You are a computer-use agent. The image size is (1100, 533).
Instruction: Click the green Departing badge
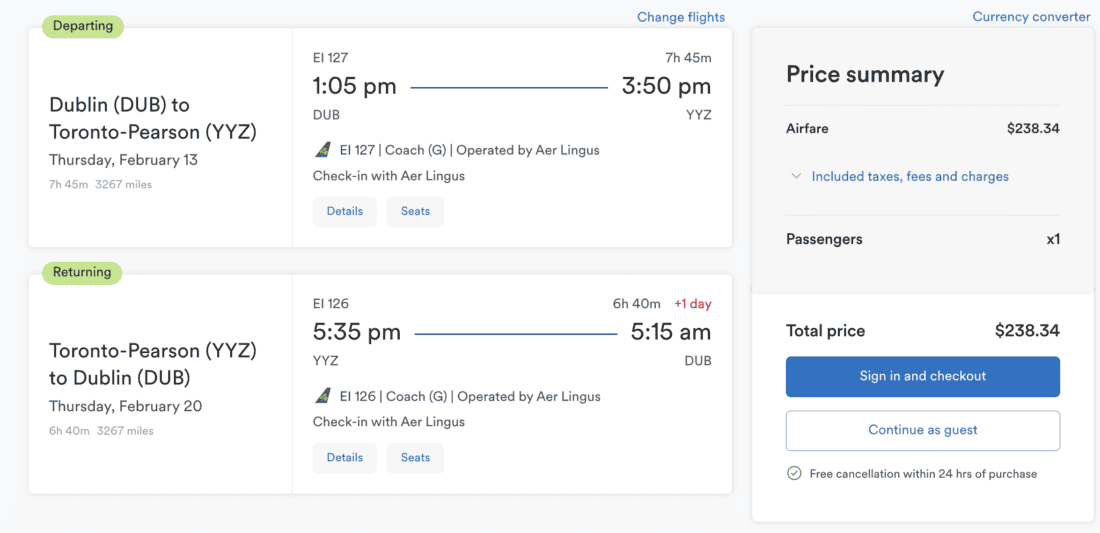point(83,26)
